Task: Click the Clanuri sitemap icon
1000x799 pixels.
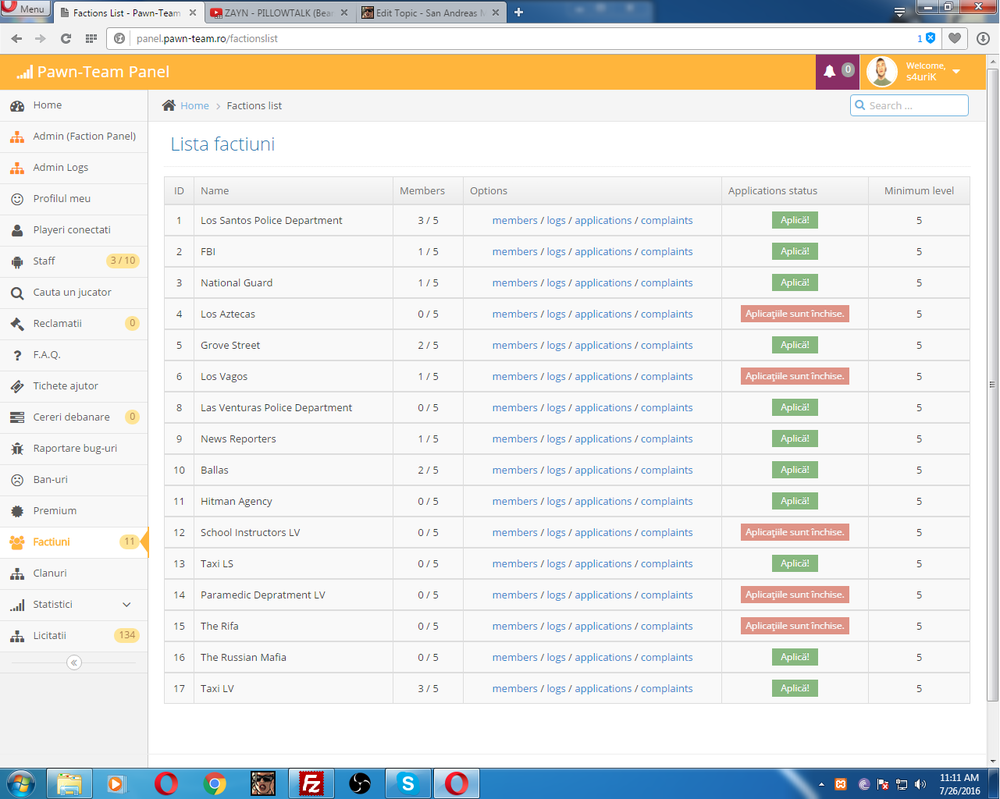Action: [17, 574]
